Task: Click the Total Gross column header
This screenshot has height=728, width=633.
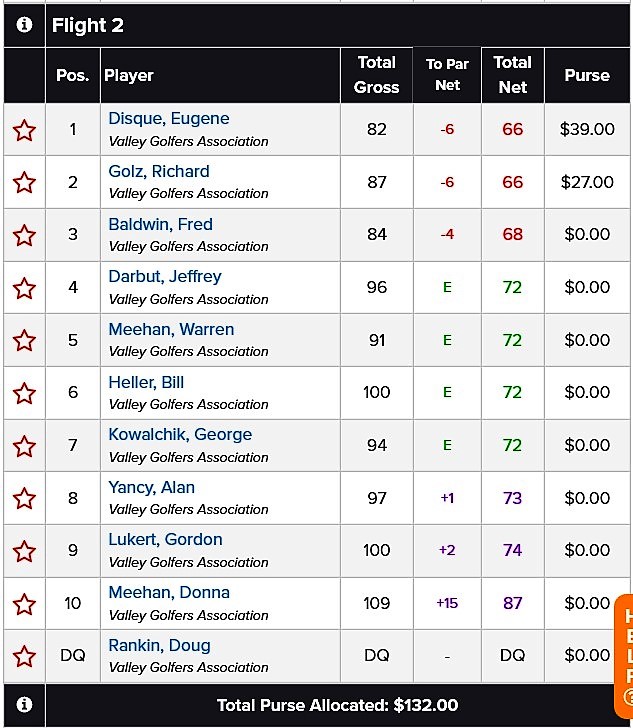Action: pos(377,75)
